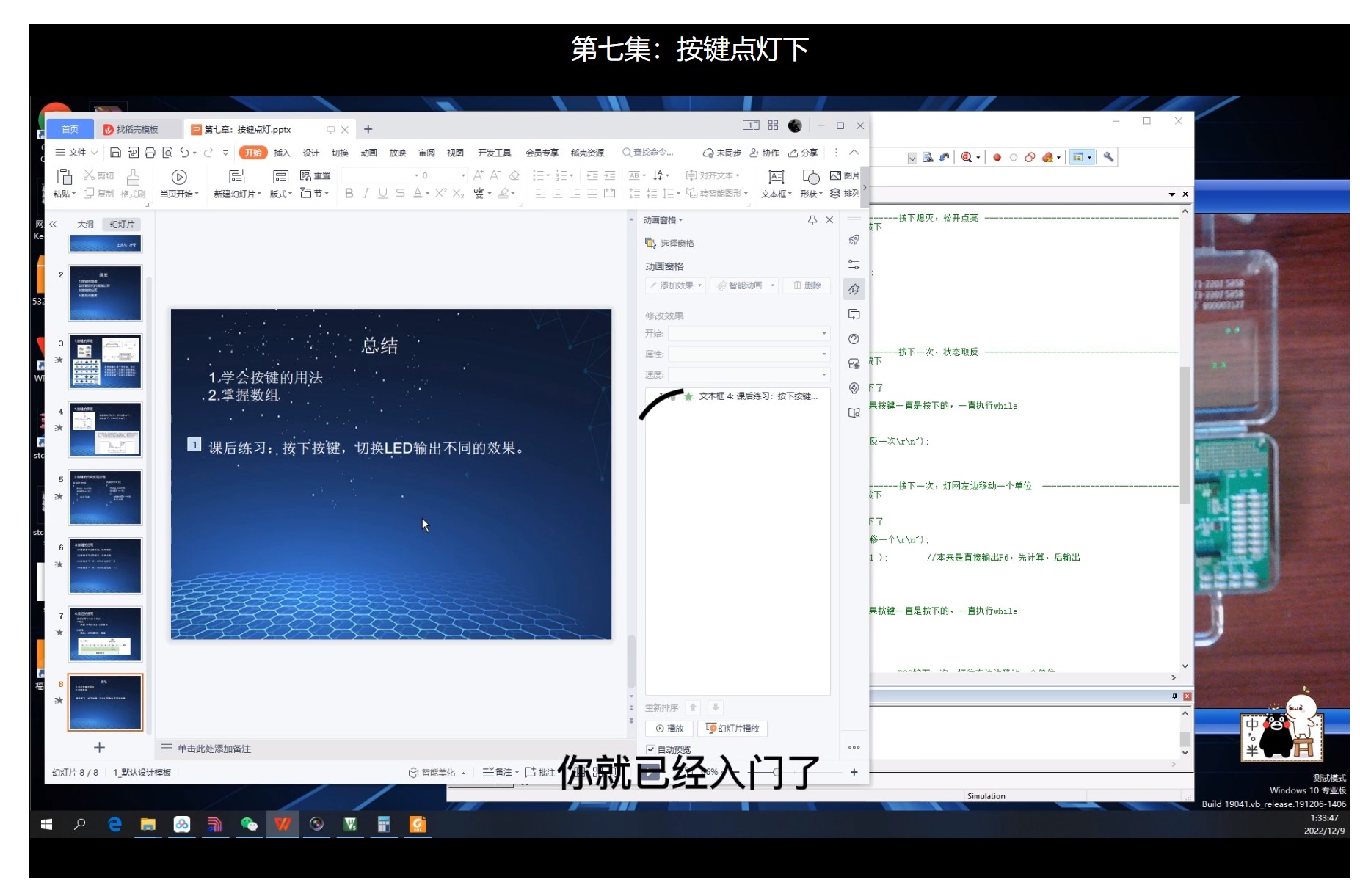Click the Redo arrow icon
Image resolution: width=1360 pixels, height=896 pixels.
[x=208, y=153]
